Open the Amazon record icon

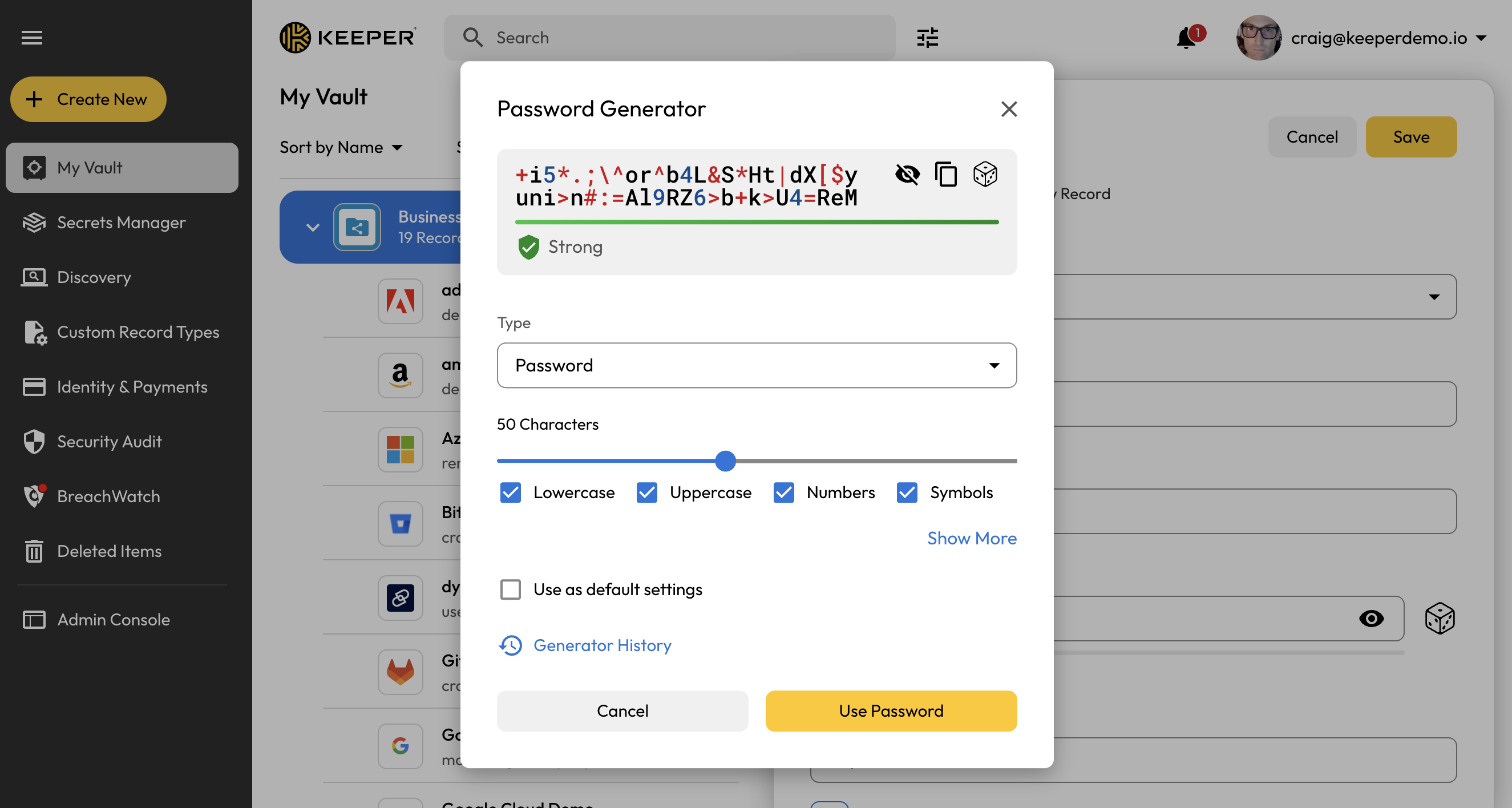[401, 375]
